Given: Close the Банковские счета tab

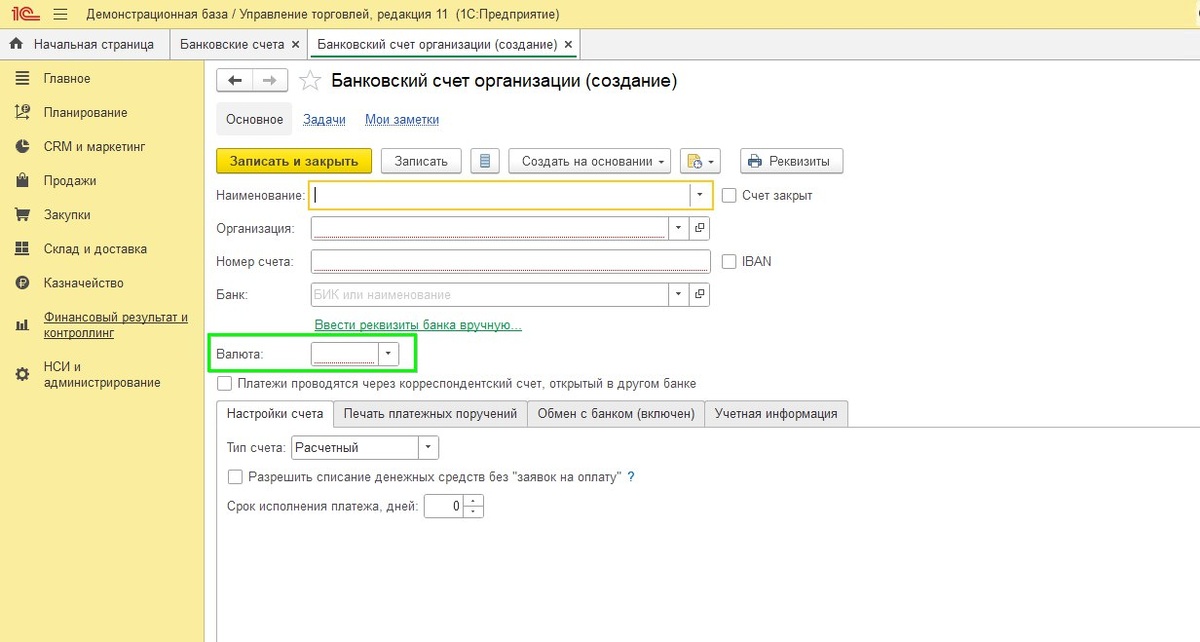Looking at the screenshot, I should point(294,45).
